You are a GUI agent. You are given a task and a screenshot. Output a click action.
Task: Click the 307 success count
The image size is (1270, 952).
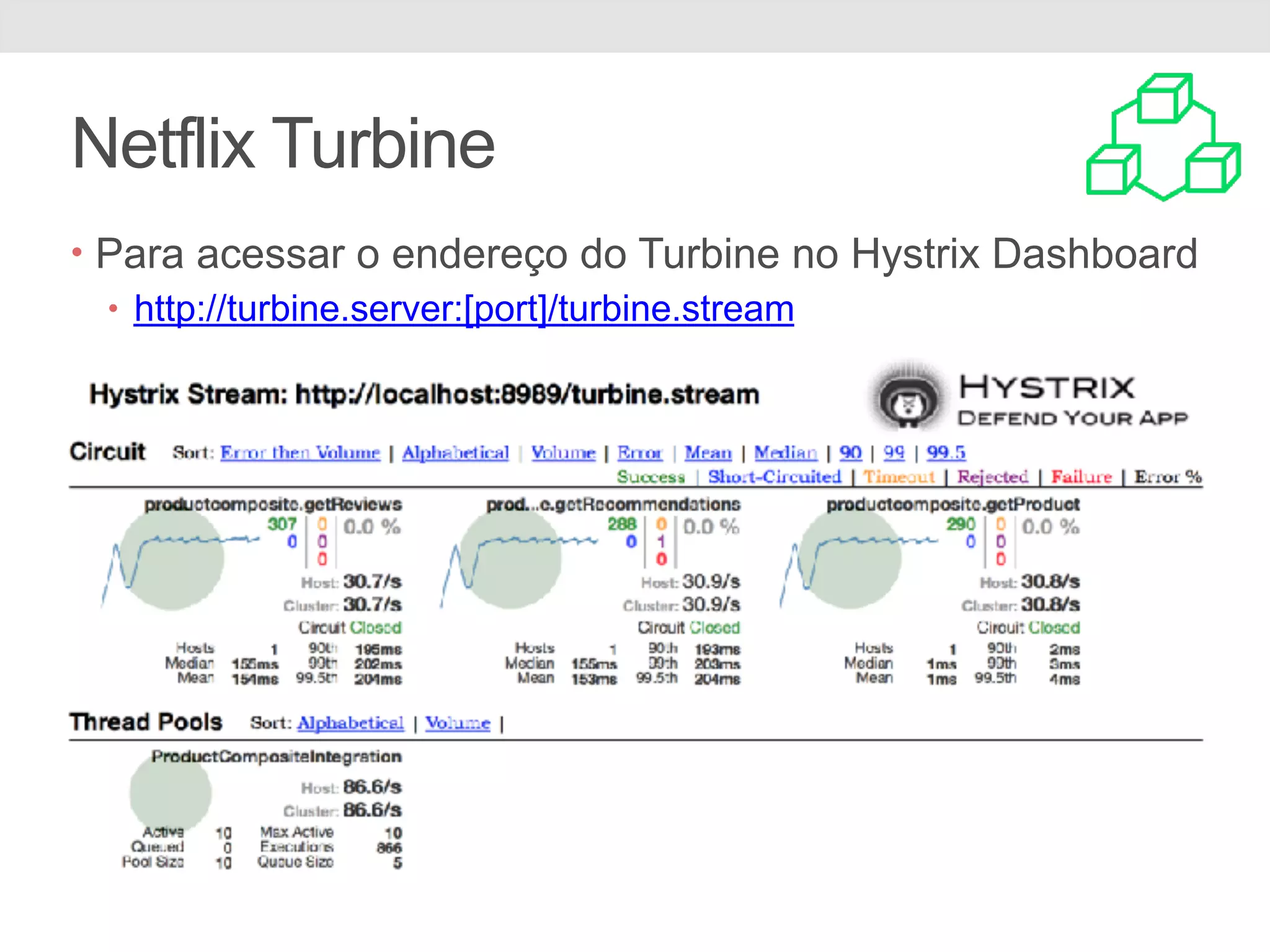click(282, 524)
